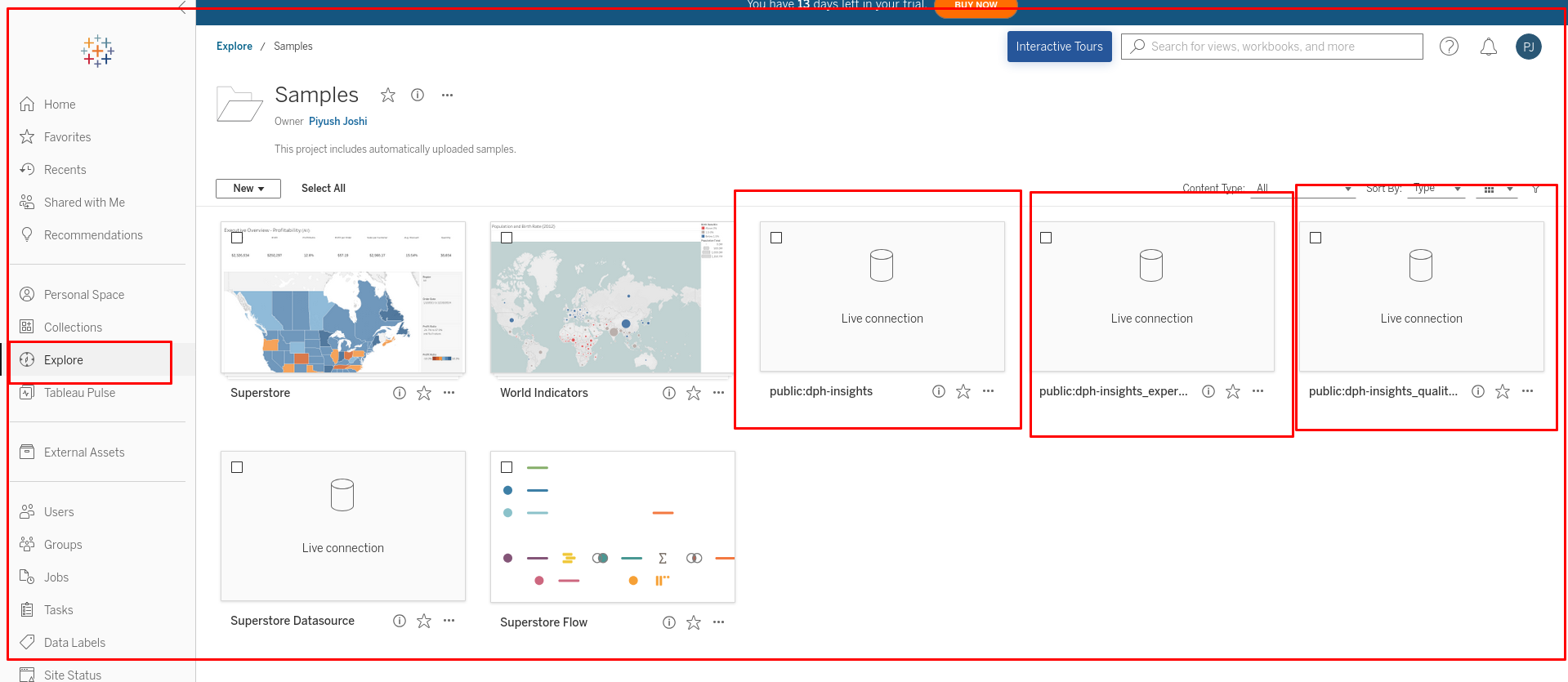The width and height of the screenshot is (1568, 682).
Task: Open the PJ user profile avatar
Action: [1528, 47]
